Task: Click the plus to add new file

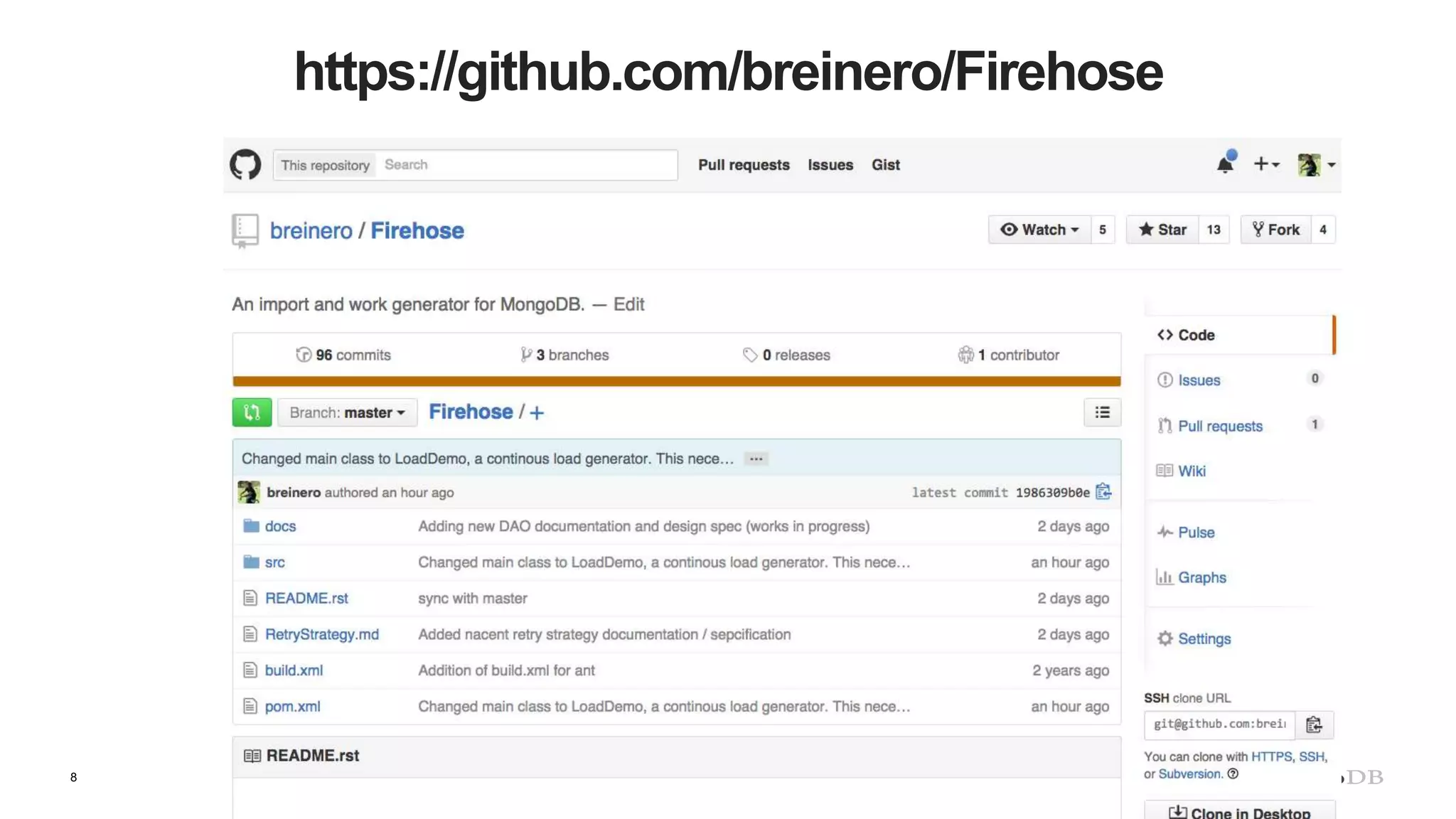Action: (537, 412)
